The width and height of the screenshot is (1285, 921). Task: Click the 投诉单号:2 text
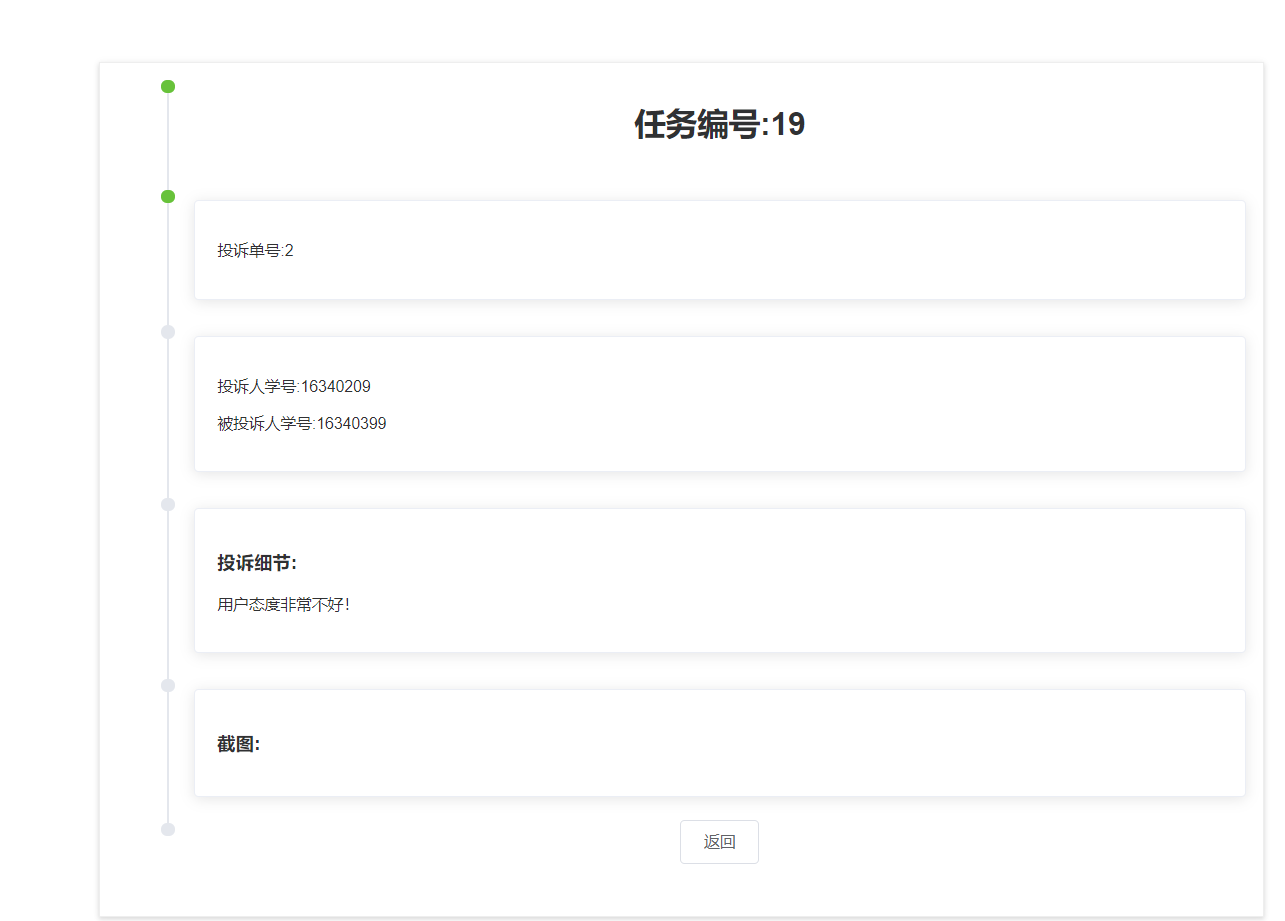(256, 250)
